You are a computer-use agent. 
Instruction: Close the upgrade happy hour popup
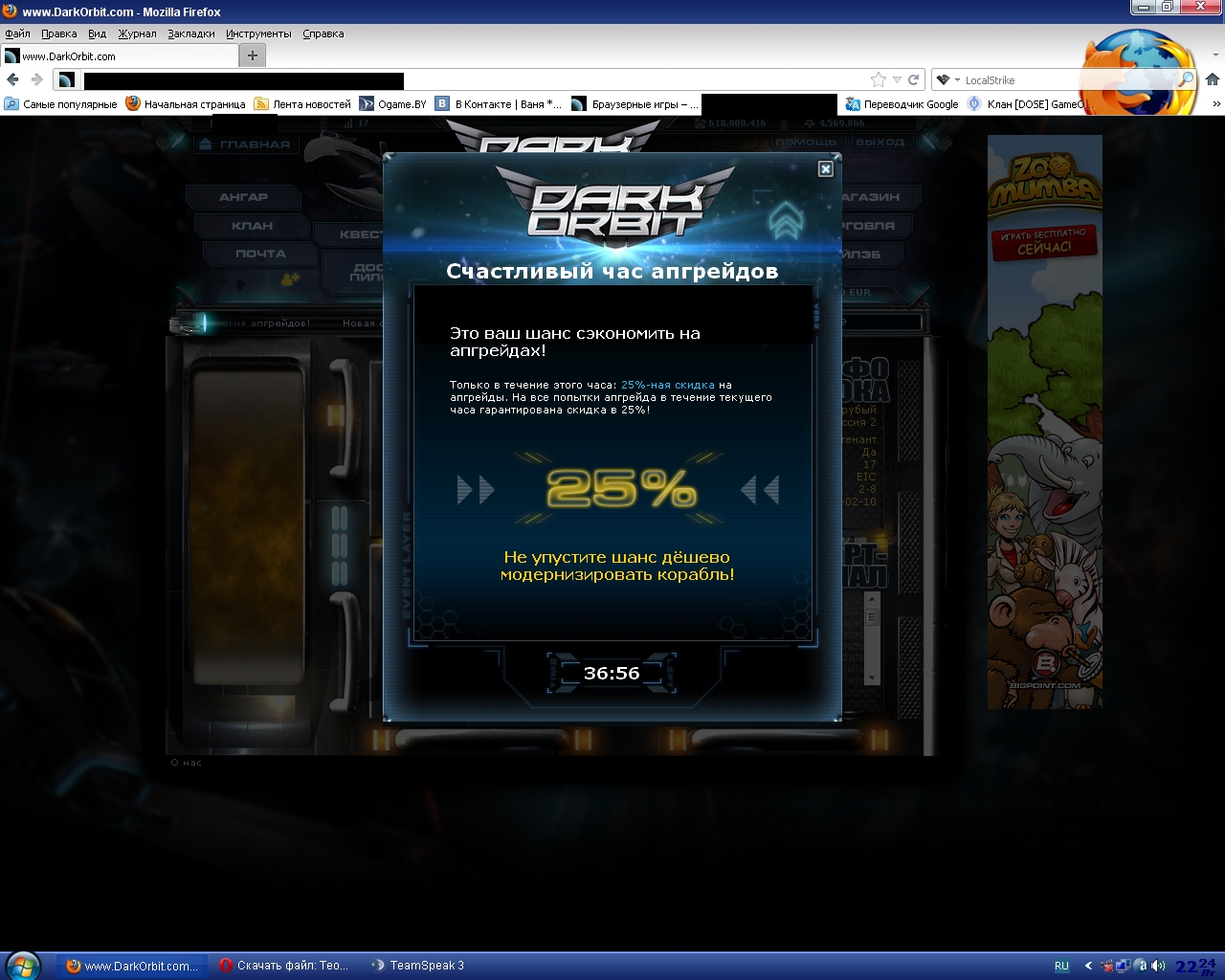coord(825,169)
